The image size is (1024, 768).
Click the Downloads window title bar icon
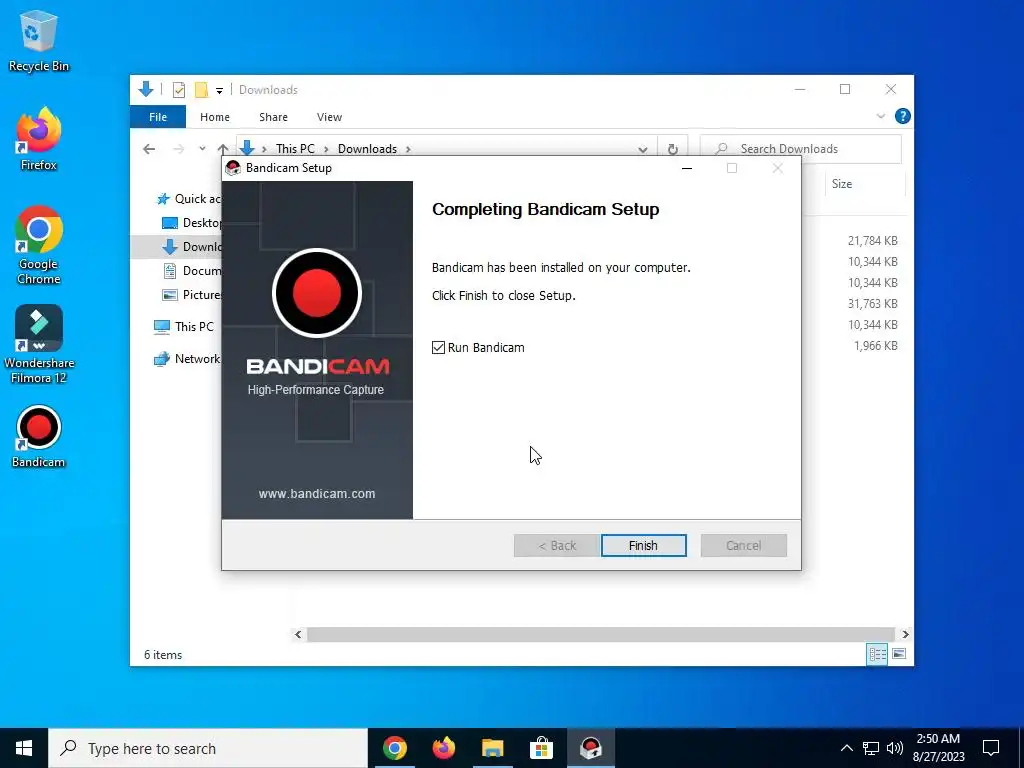pyautogui.click(x=146, y=89)
